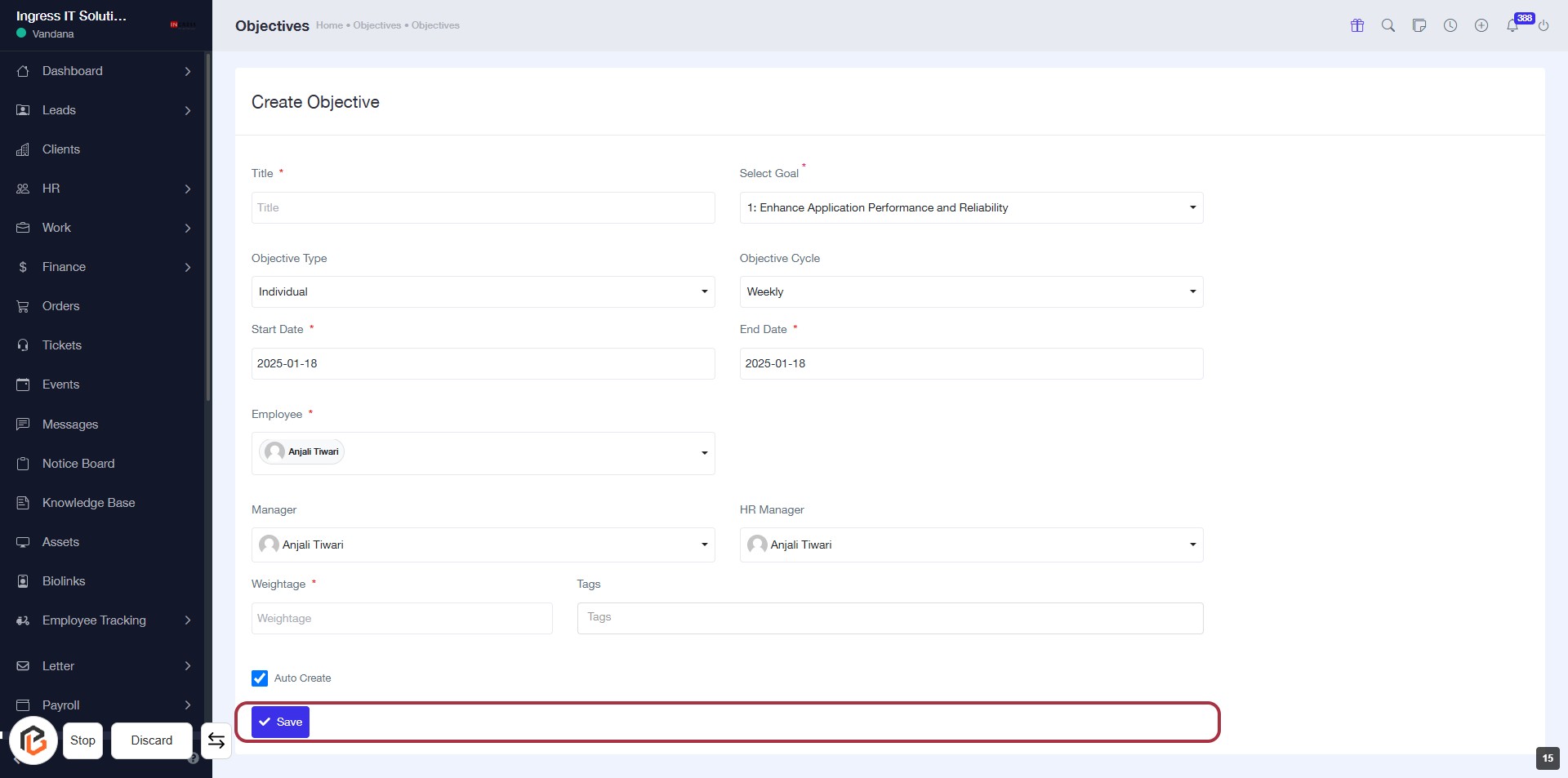Viewport: 1568px width, 778px height.
Task: Click the Save button
Action: [x=280, y=722]
